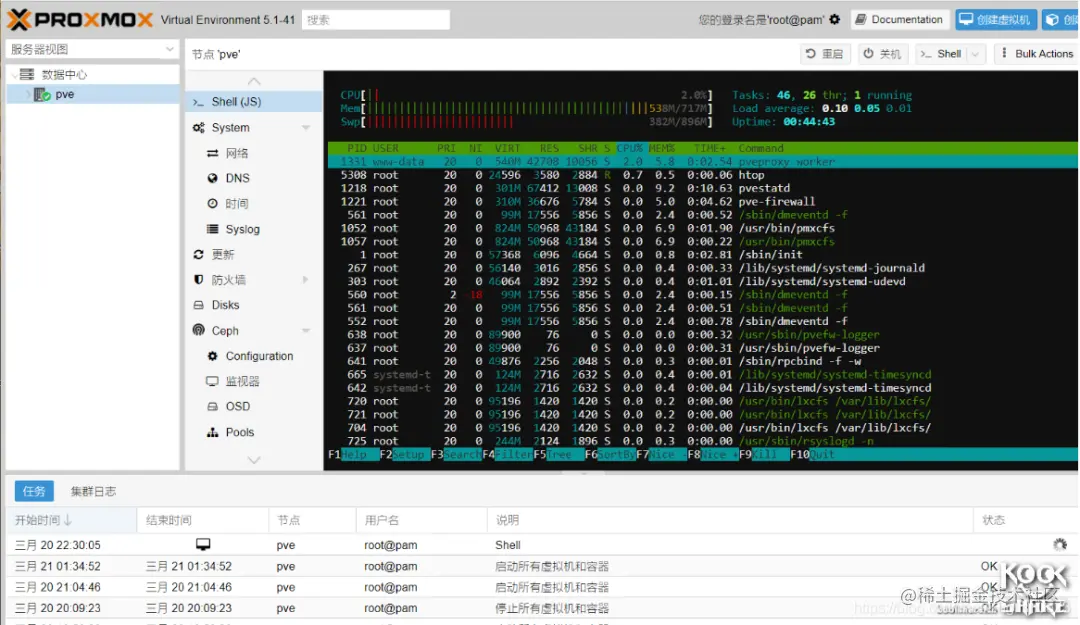
Task: Click the Bulk Actions button
Action: tap(1037, 54)
